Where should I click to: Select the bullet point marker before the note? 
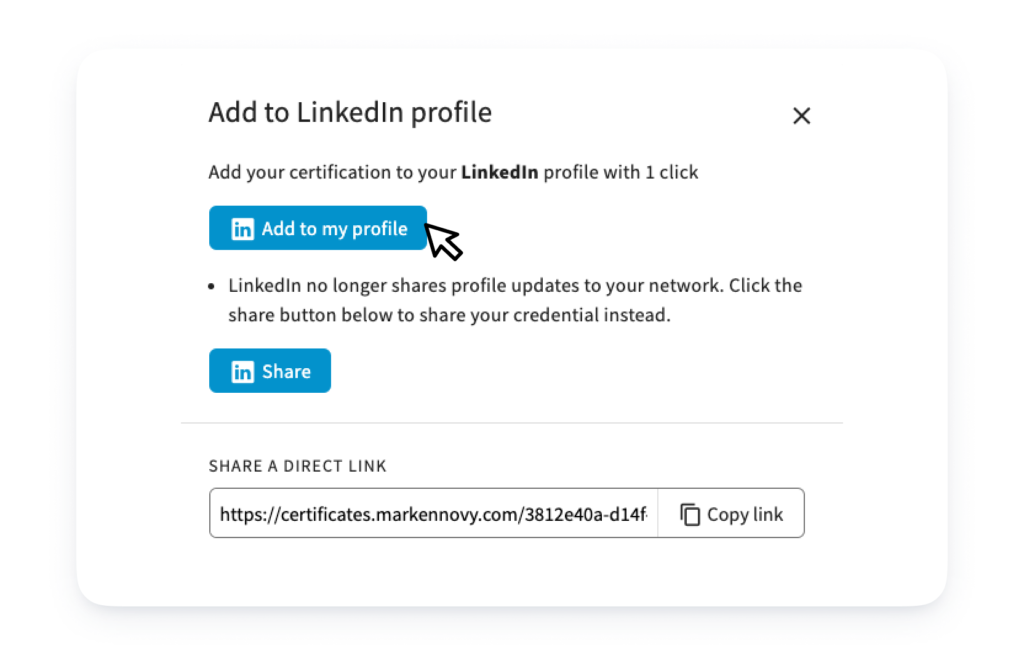tap(211, 286)
